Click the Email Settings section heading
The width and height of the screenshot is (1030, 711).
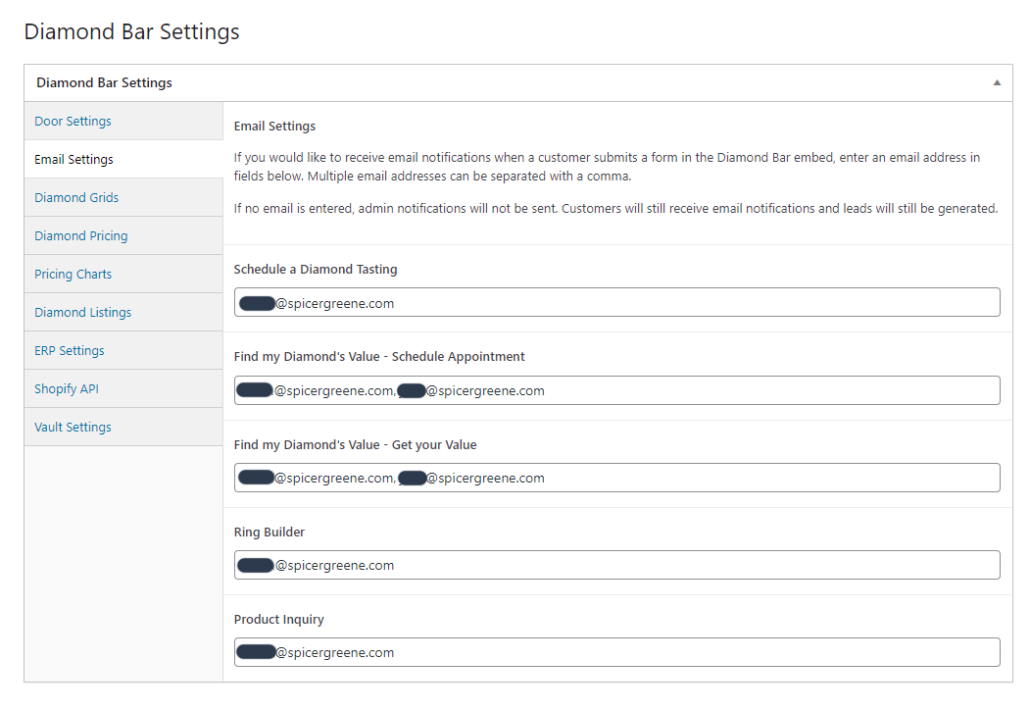[274, 126]
